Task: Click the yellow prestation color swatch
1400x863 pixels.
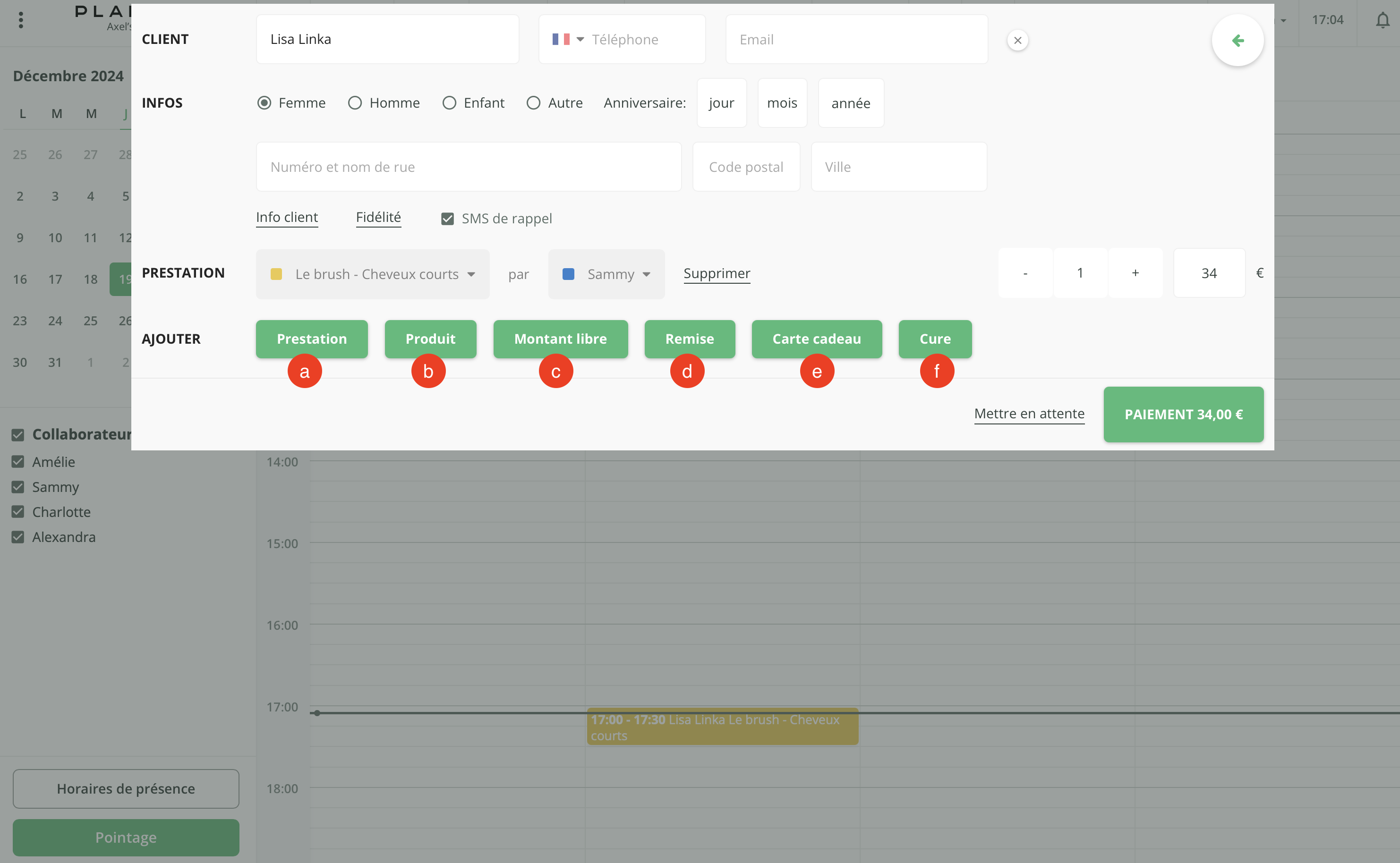Action: [x=276, y=274]
